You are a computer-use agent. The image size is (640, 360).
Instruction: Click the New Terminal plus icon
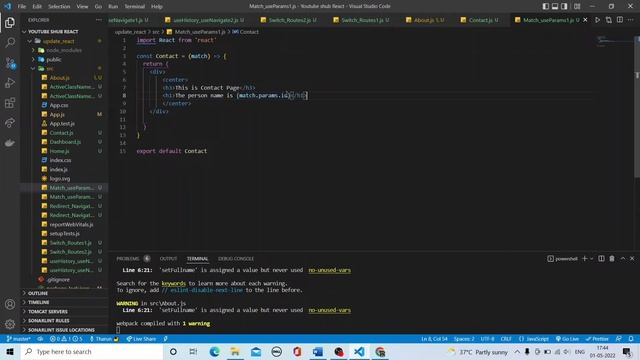584,258
